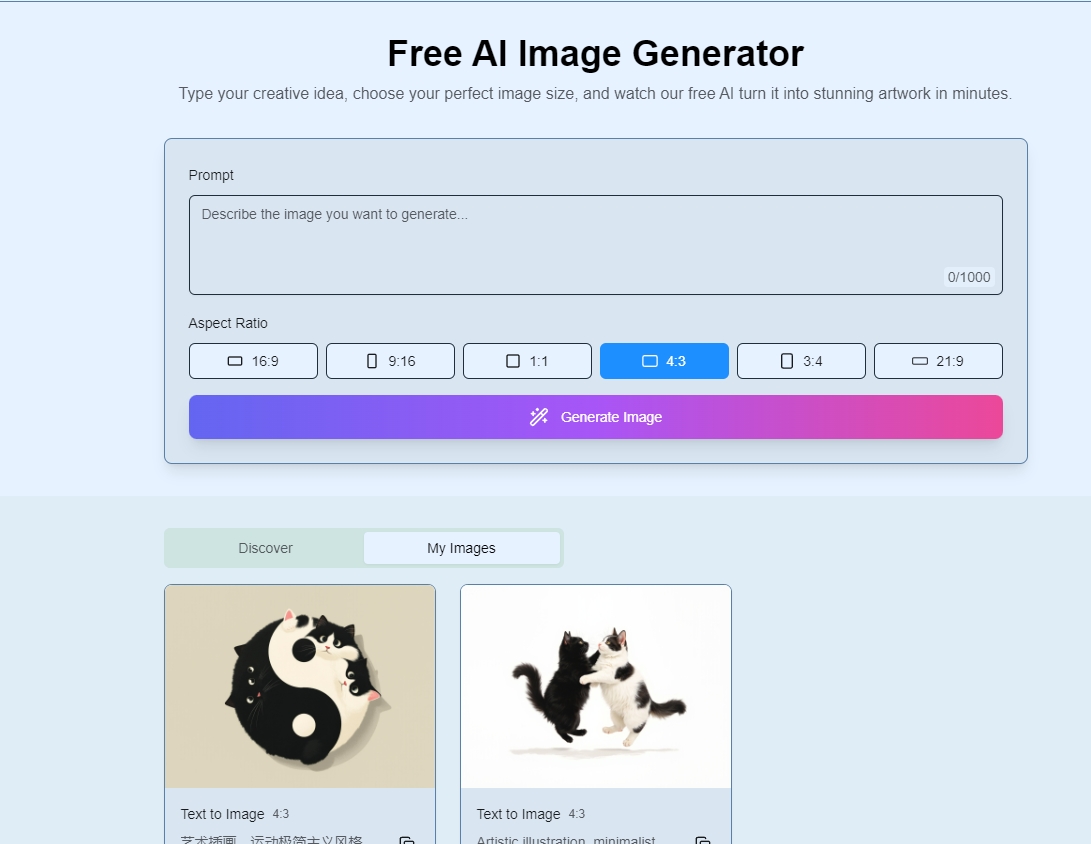The image size is (1091, 844).
Task: Click the 0/1000 character counter
Action: (x=968, y=277)
